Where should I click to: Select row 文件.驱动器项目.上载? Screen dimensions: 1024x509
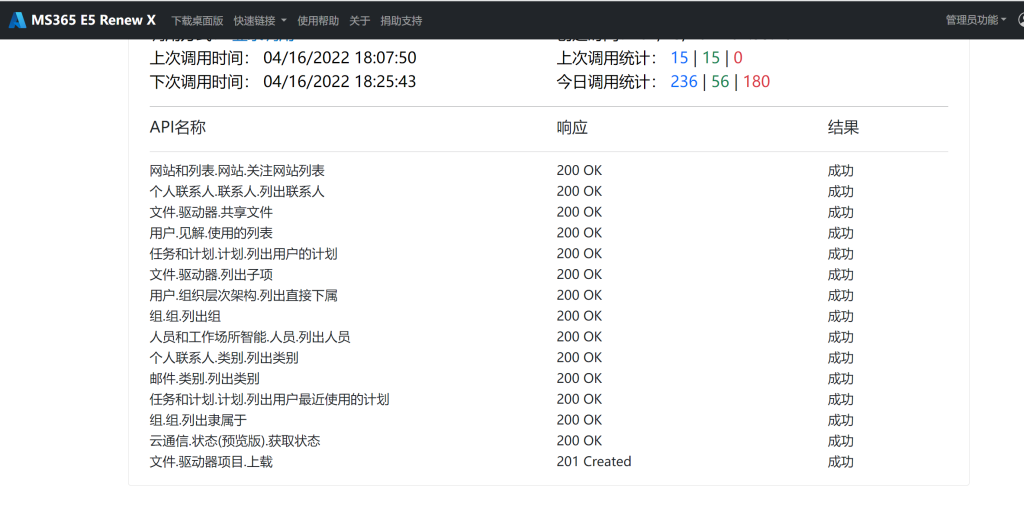pyautogui.click(x=549, y=462)
